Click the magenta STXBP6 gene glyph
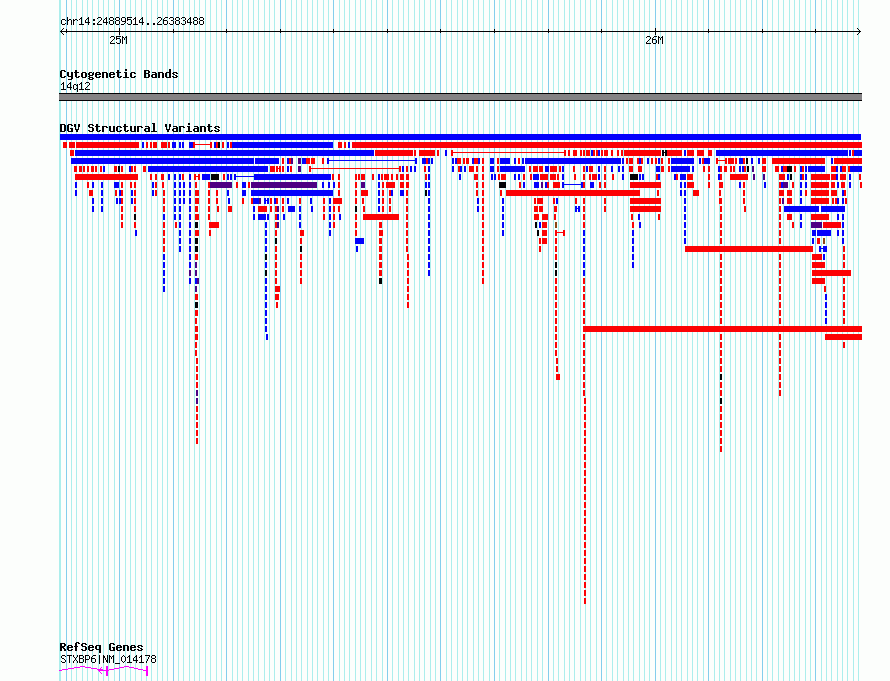The height and width of the screenshot is (681, 890). (104, 671)
